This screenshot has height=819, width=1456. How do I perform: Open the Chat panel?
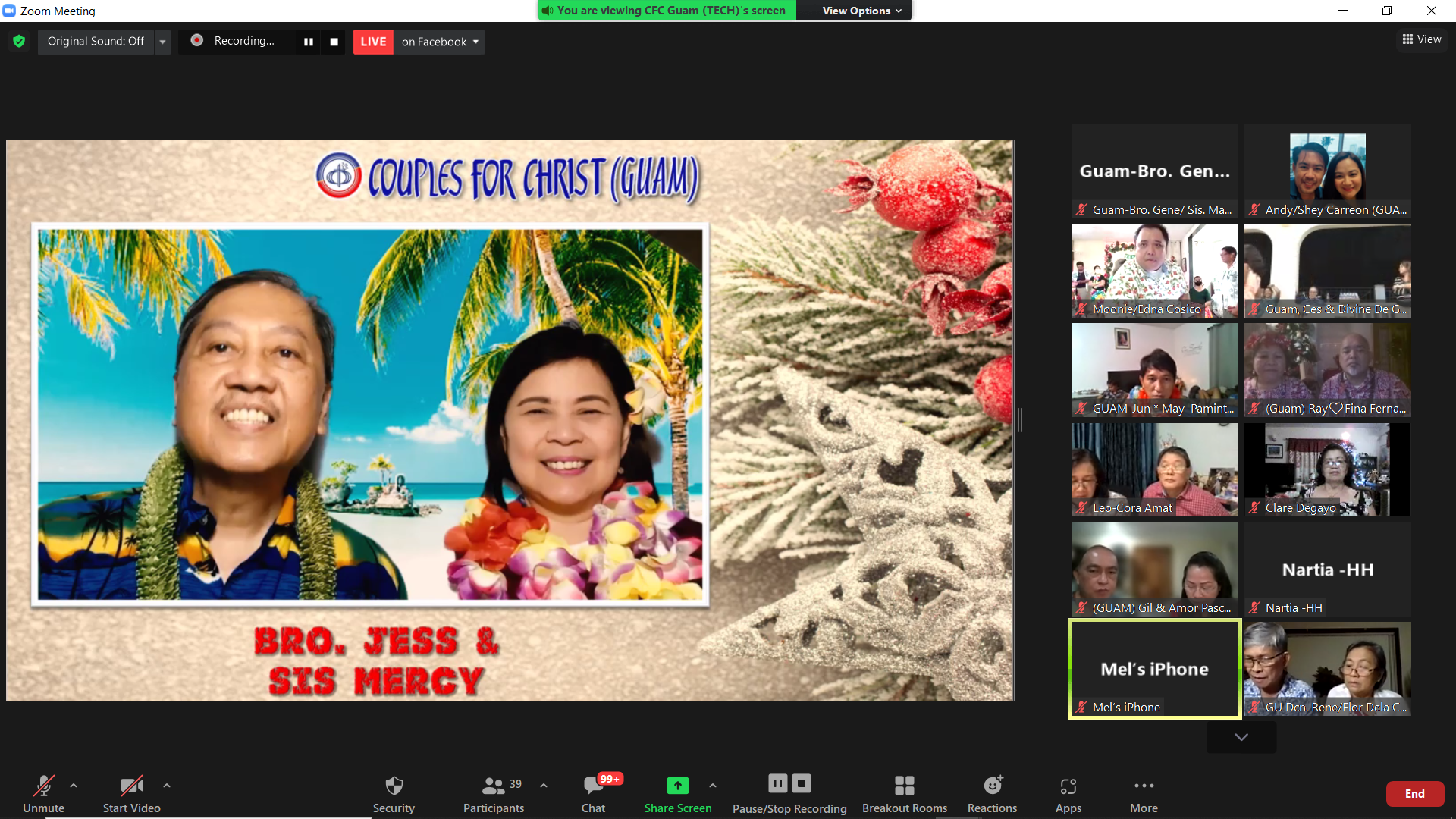tap(594, 793)
